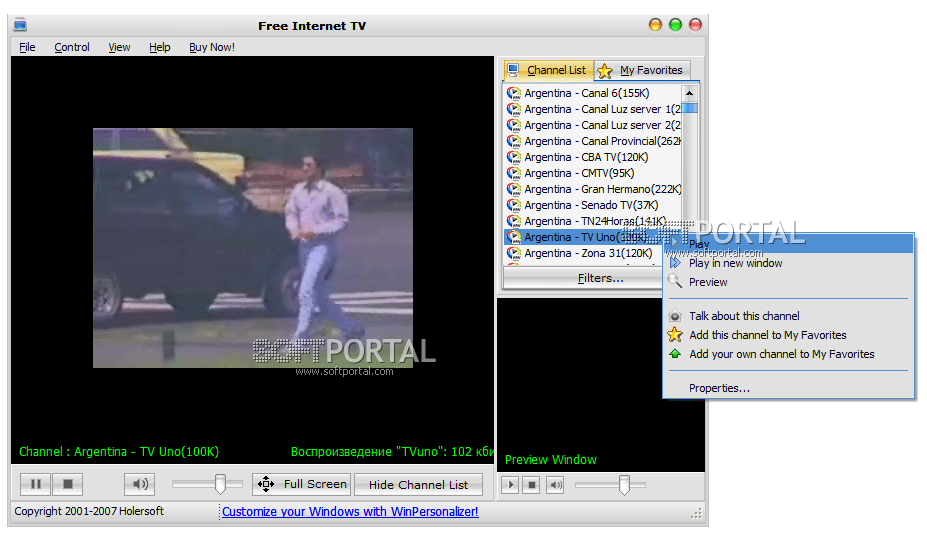The height and width of the screenshot is (535, 927).
Task: Click the Argentina - TV Uno channel icon
Action: coord(513,236)
